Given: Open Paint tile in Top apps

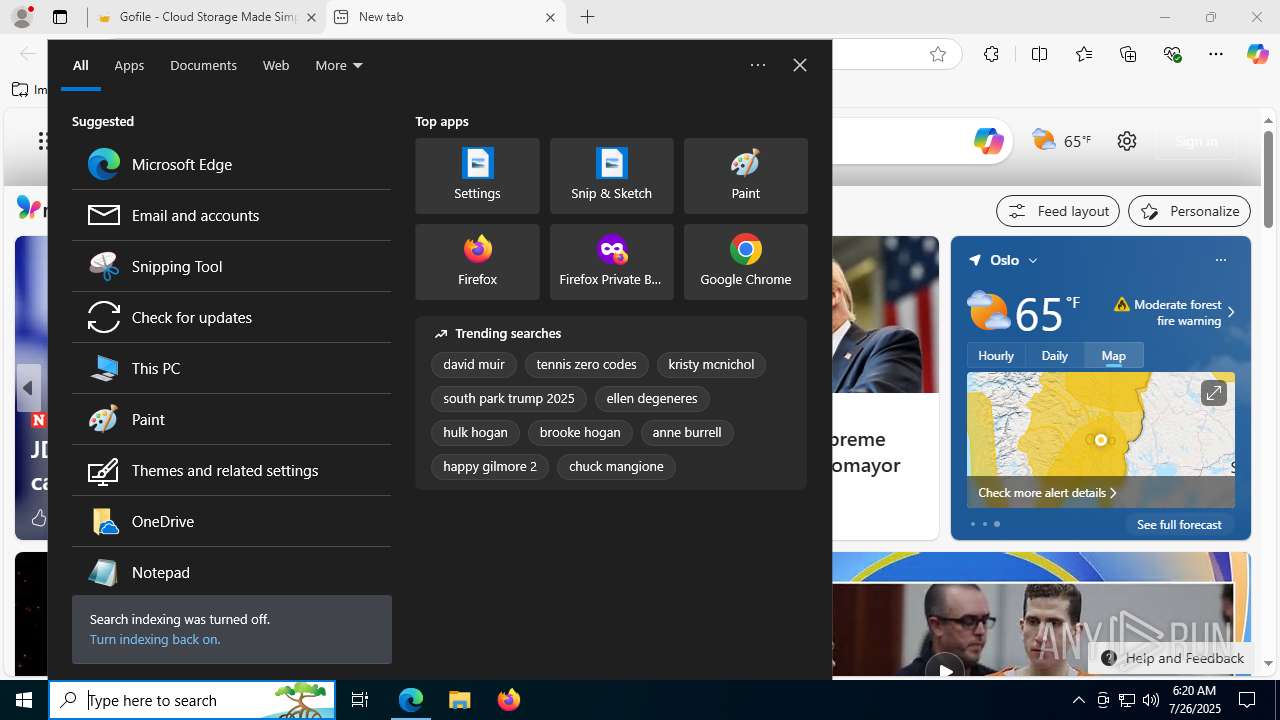Looking at the screenshot, I should (x=745, y=176).
